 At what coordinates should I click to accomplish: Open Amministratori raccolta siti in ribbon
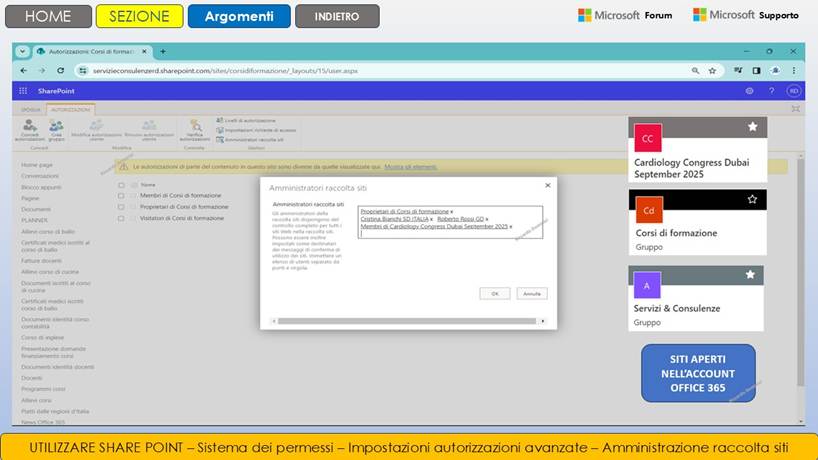[x=250, y=140]
